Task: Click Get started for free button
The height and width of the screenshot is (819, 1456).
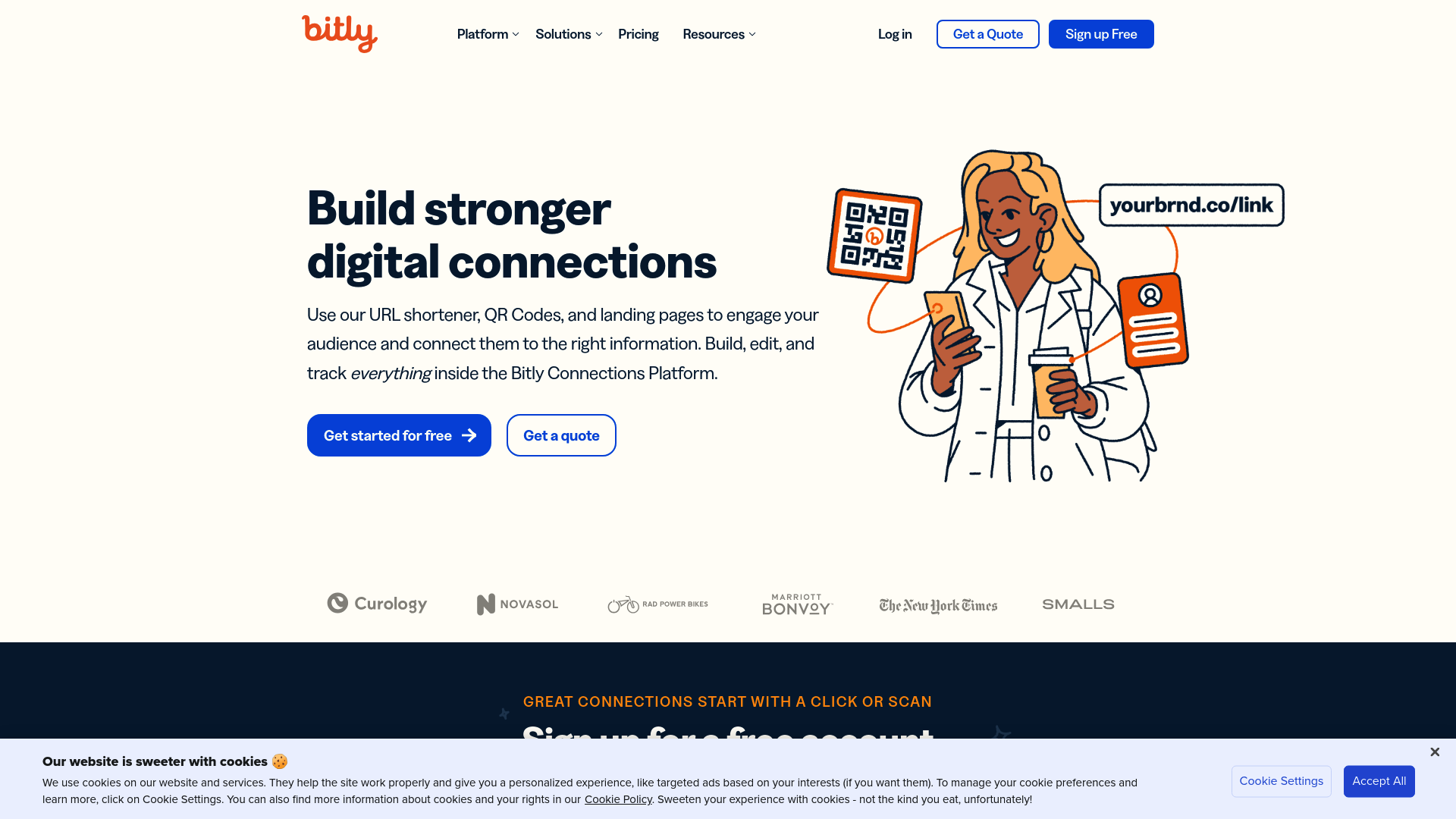Action: 399,435
